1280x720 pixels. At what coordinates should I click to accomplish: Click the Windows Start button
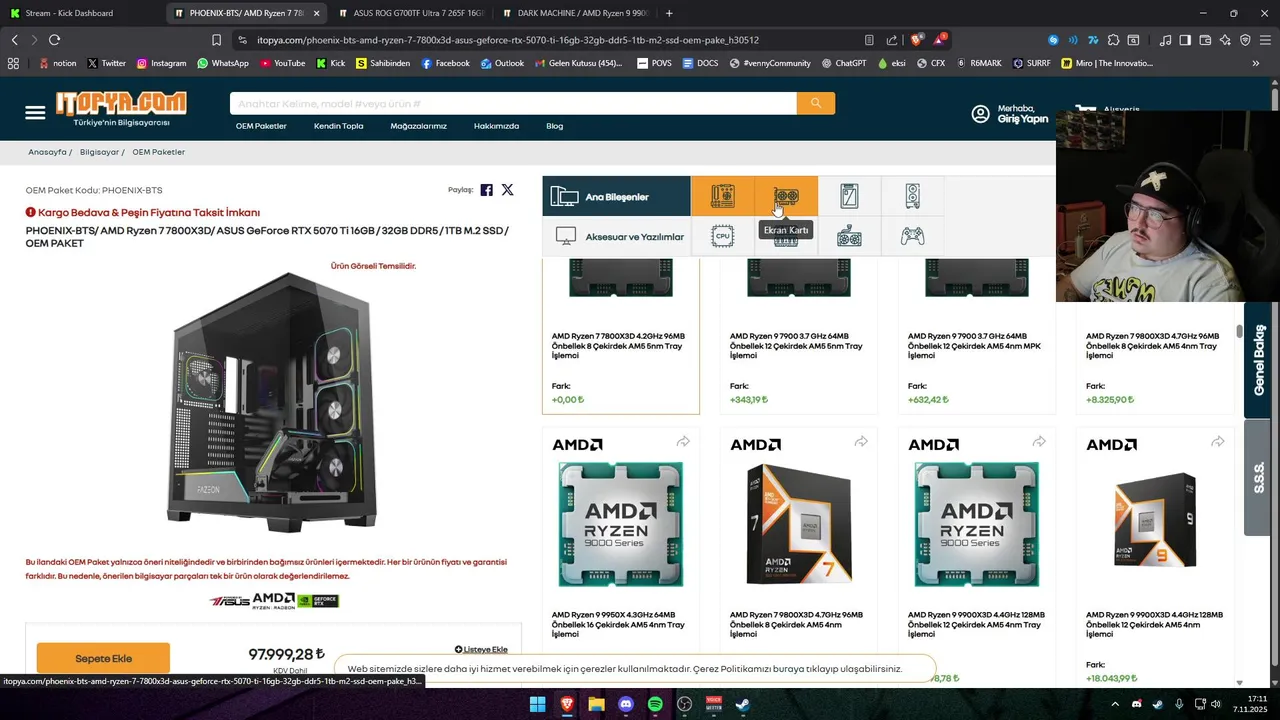tap(537, 704)
